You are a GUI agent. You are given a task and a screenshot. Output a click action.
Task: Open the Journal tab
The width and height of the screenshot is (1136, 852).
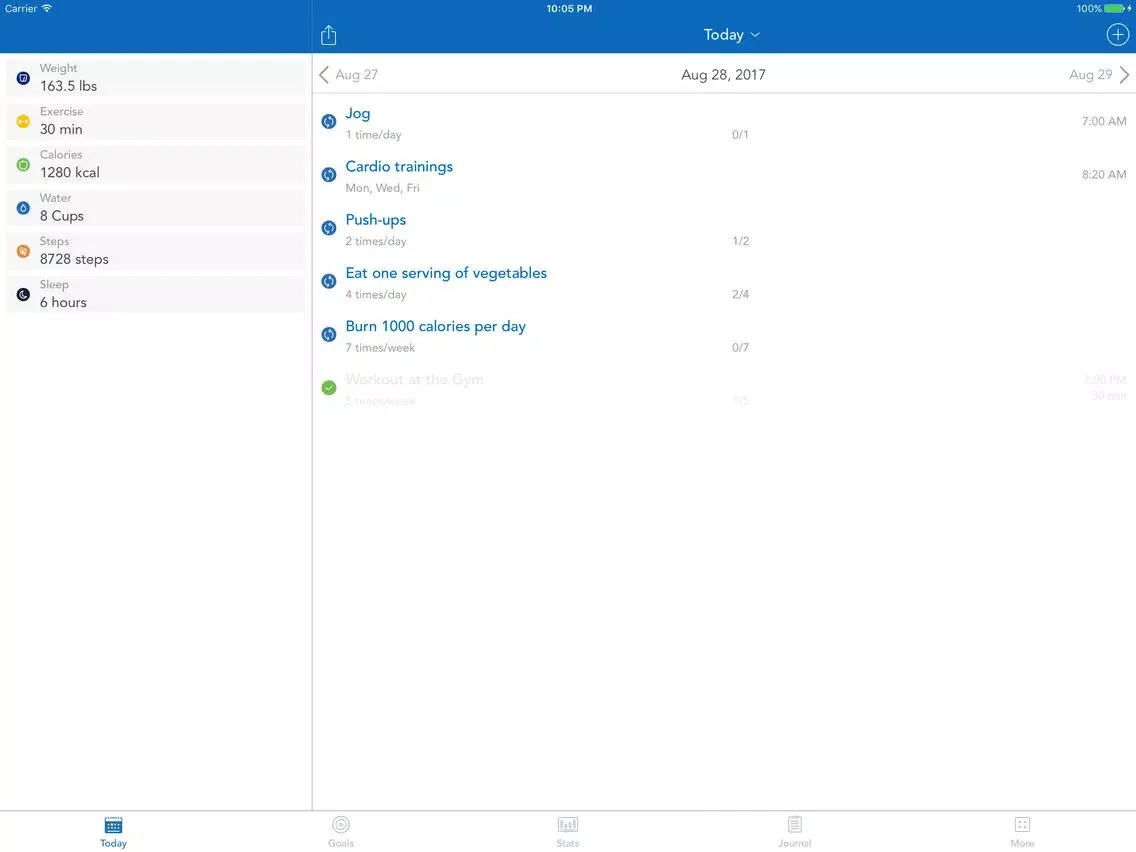pos(795,830)
